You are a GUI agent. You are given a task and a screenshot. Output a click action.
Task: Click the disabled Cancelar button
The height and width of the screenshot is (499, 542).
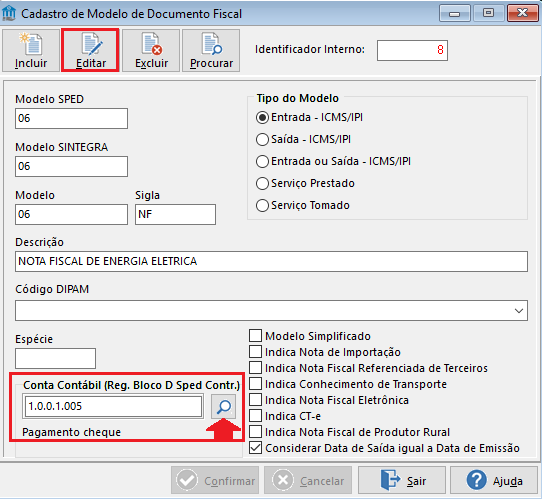click(308, 480)
